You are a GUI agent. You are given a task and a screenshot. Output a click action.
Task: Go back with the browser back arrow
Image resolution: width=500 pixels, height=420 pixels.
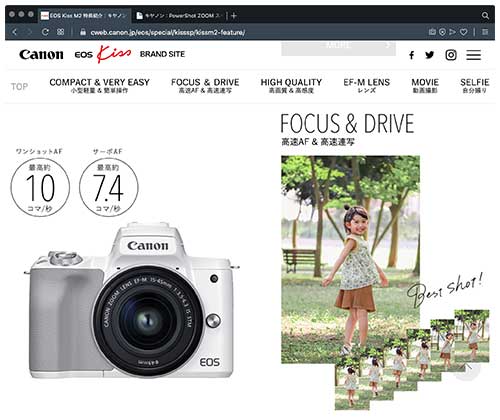coord(15,32)
